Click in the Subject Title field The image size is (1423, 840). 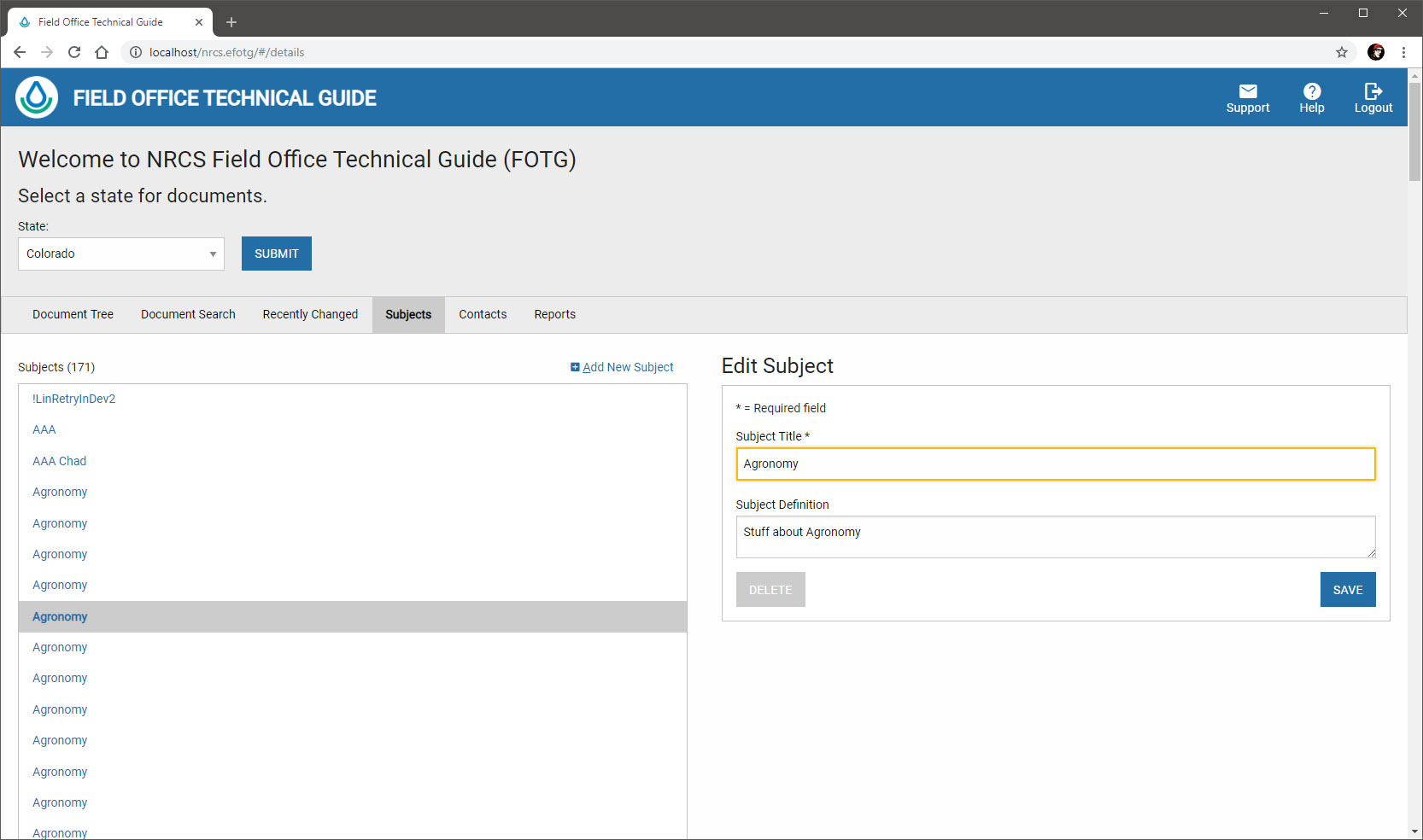(x=1056, y=464)
